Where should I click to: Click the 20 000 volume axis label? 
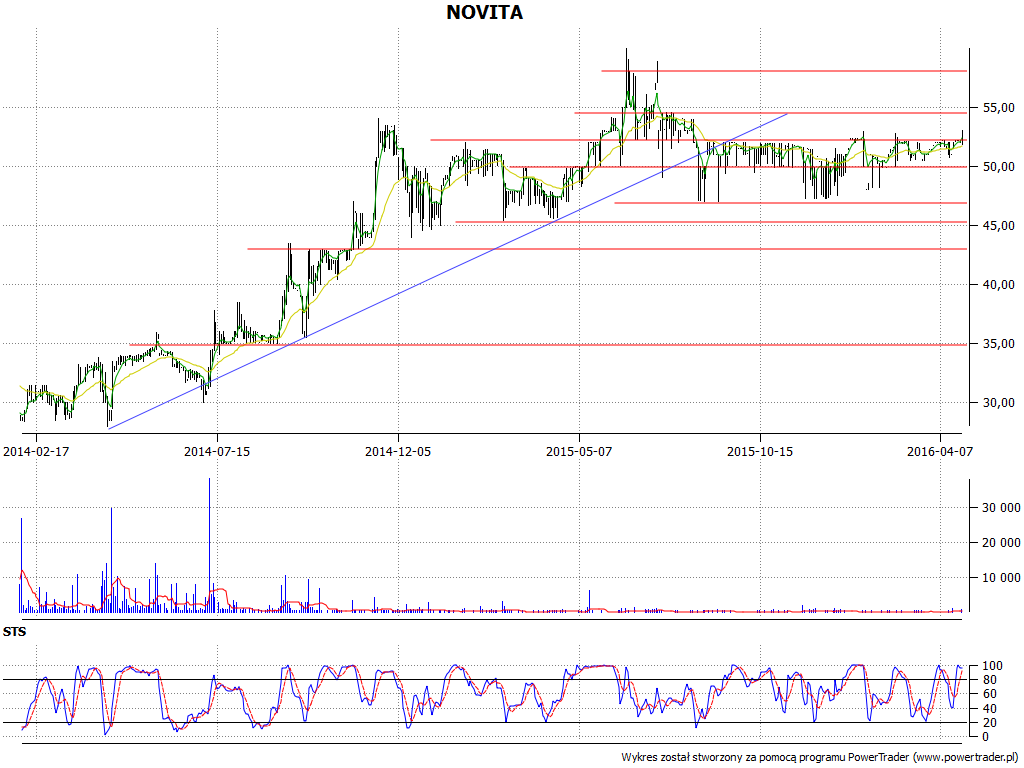(x=1000, y=542)
